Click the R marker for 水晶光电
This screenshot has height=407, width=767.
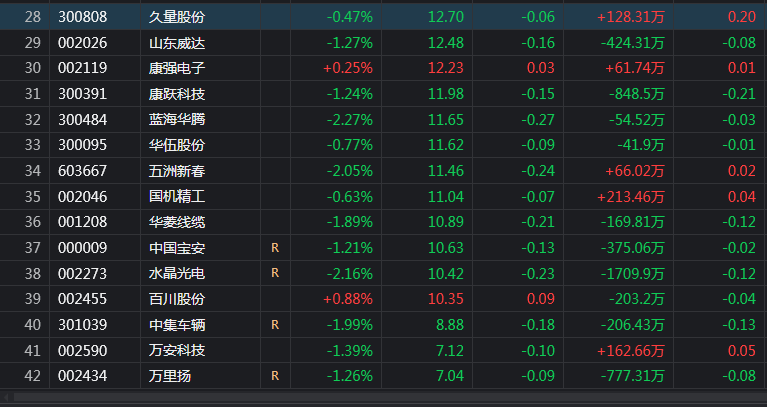click(274, 273)
